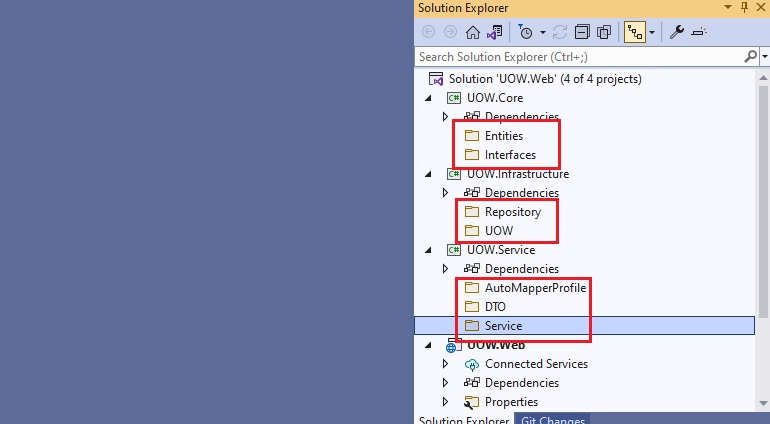Expand Dependencies under UOW.Core
The height and width of the screenshot is (424, 770).
tap(445, 117)
